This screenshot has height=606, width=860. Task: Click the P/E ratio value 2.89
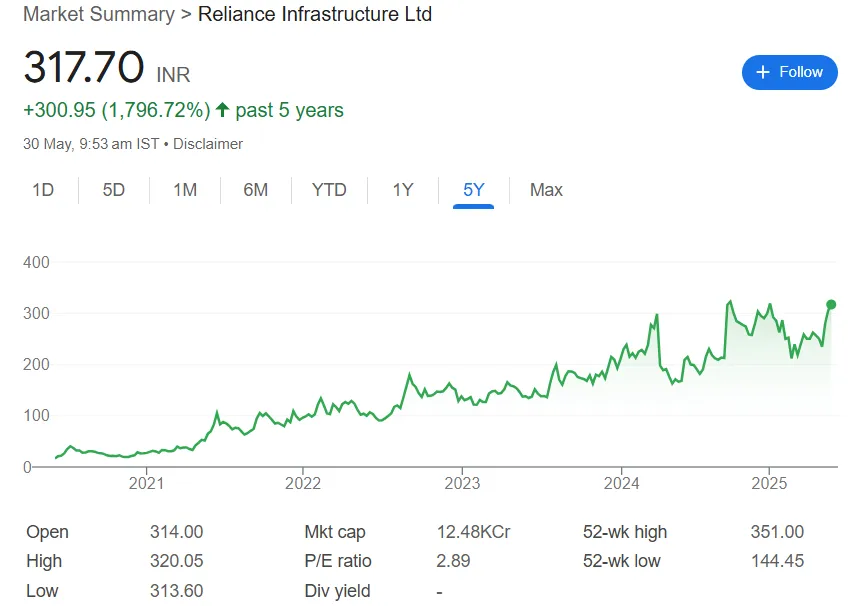pyautogui.click(x=453, y=561)
